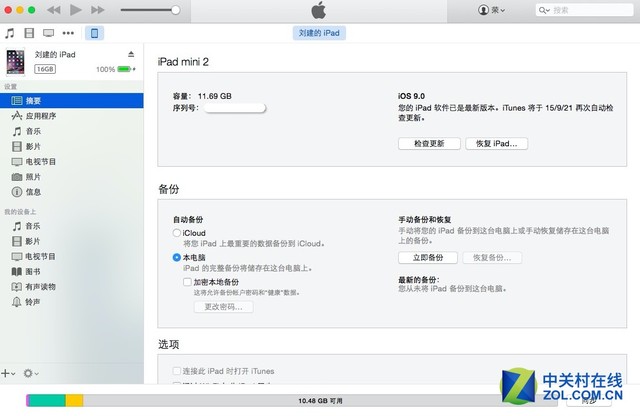This screenshot has width=640, height=416.
Task: Open the add (+) menu at sidebar bottom
Action: click(8, 373)
